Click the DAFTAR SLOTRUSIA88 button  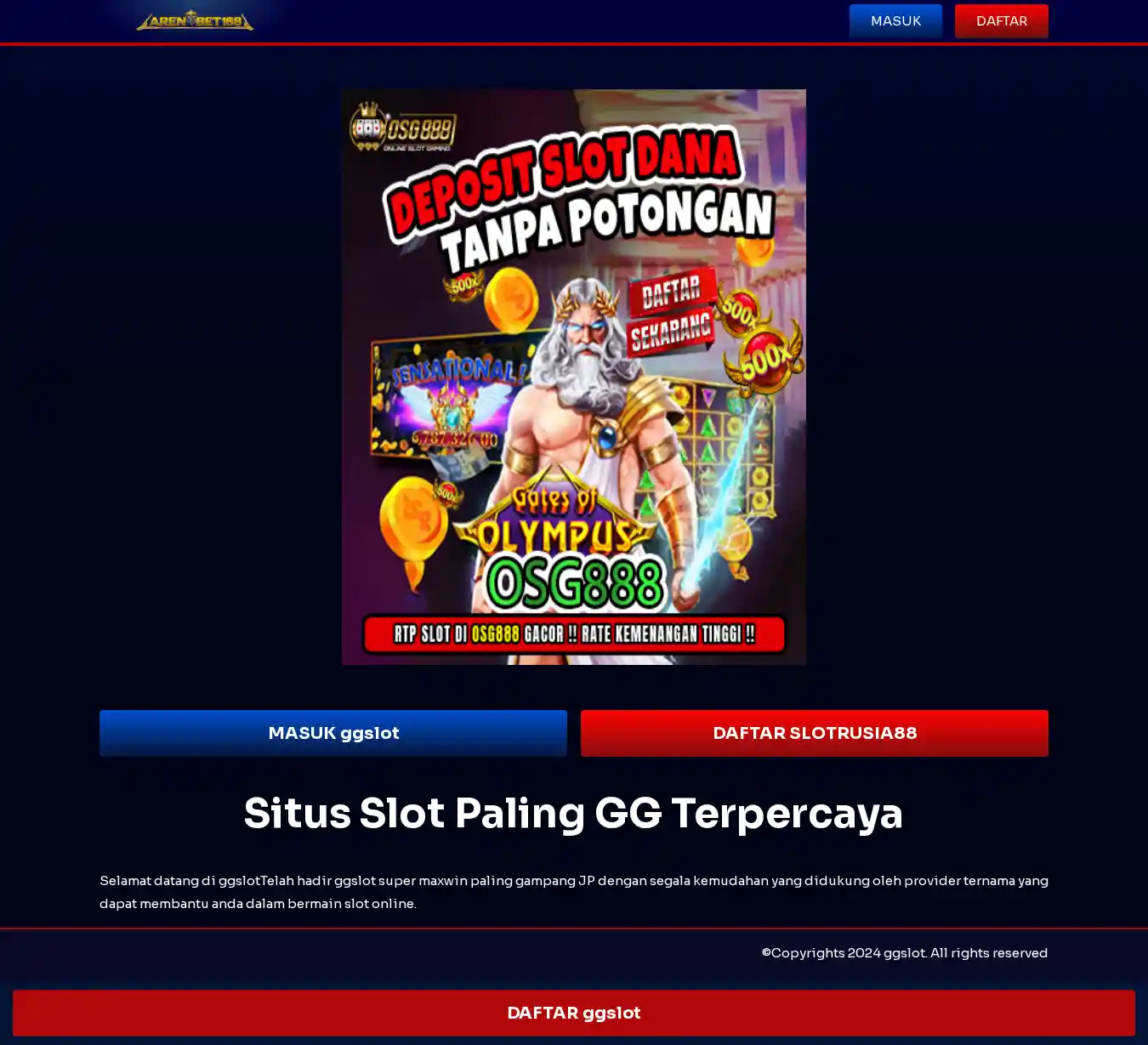point(815,733)
